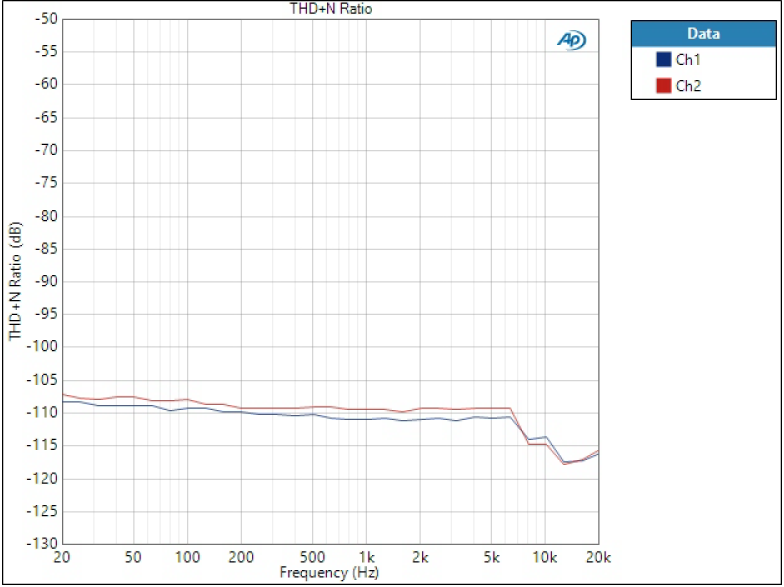
Task: Click the Data legend header
Action: pos(704,34)
